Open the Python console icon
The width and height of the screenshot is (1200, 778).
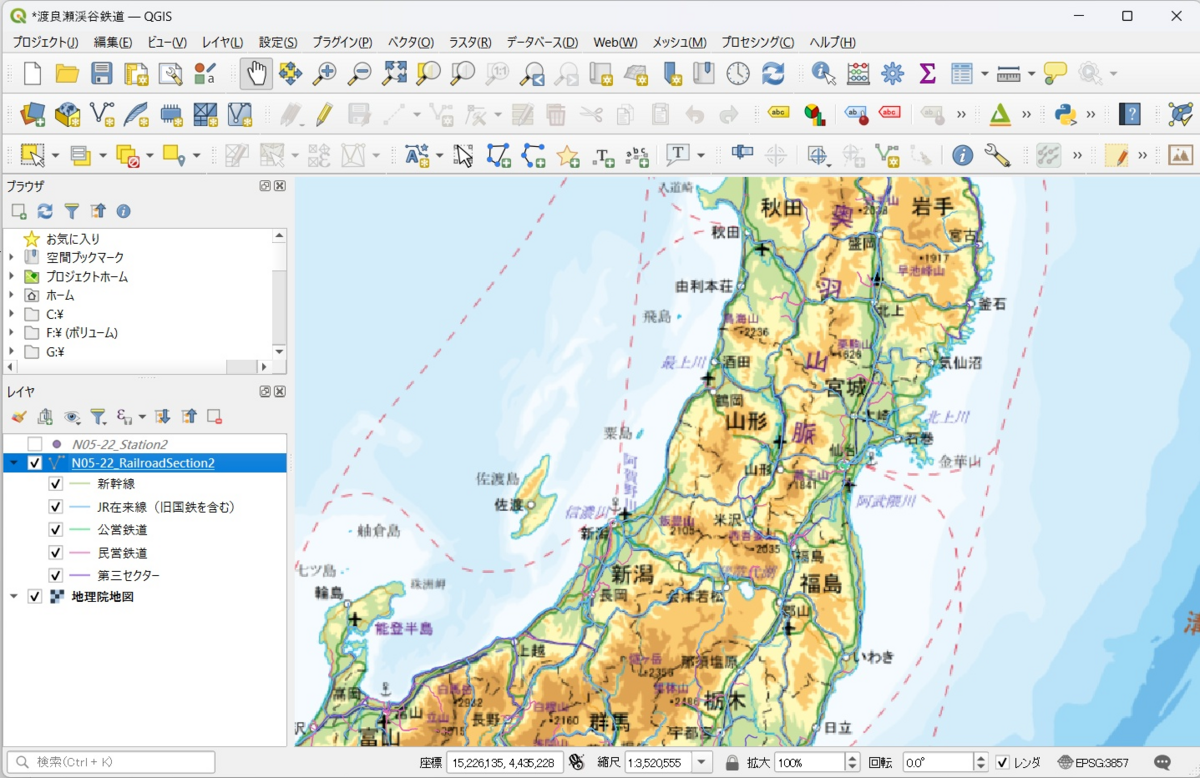pos(1066,114)
